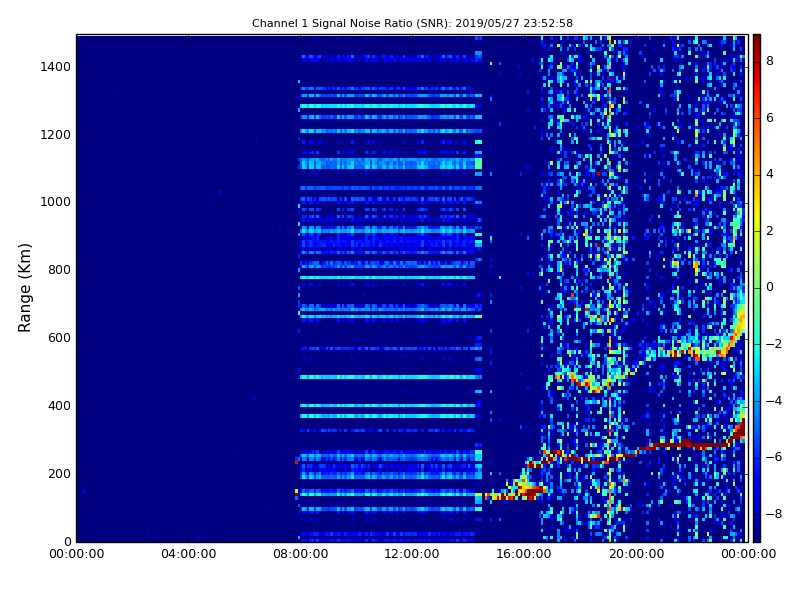Click the 0 range tick label on y-axis

coord(67,541)
